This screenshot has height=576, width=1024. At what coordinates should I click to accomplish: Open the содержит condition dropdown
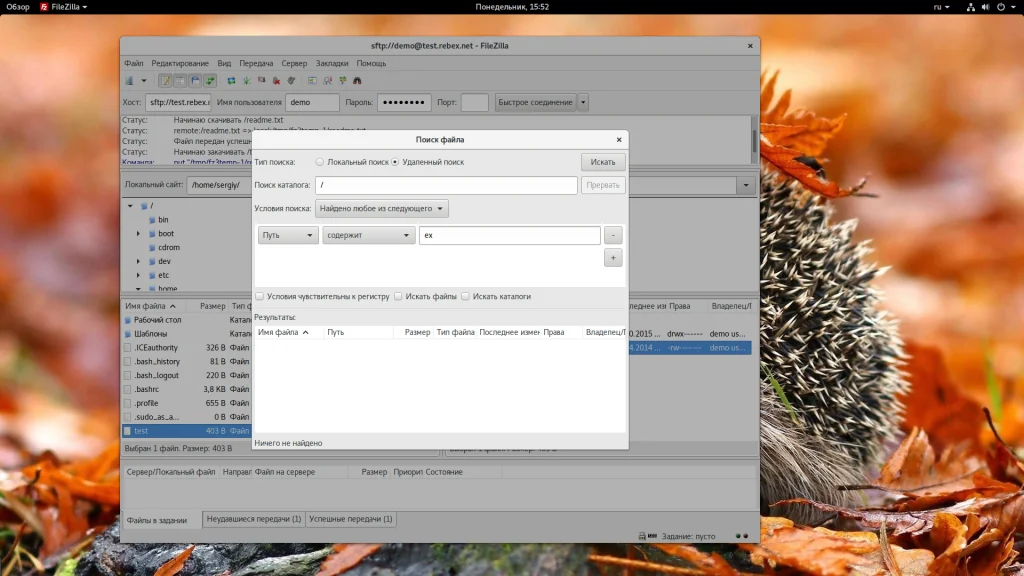(368, 236)
